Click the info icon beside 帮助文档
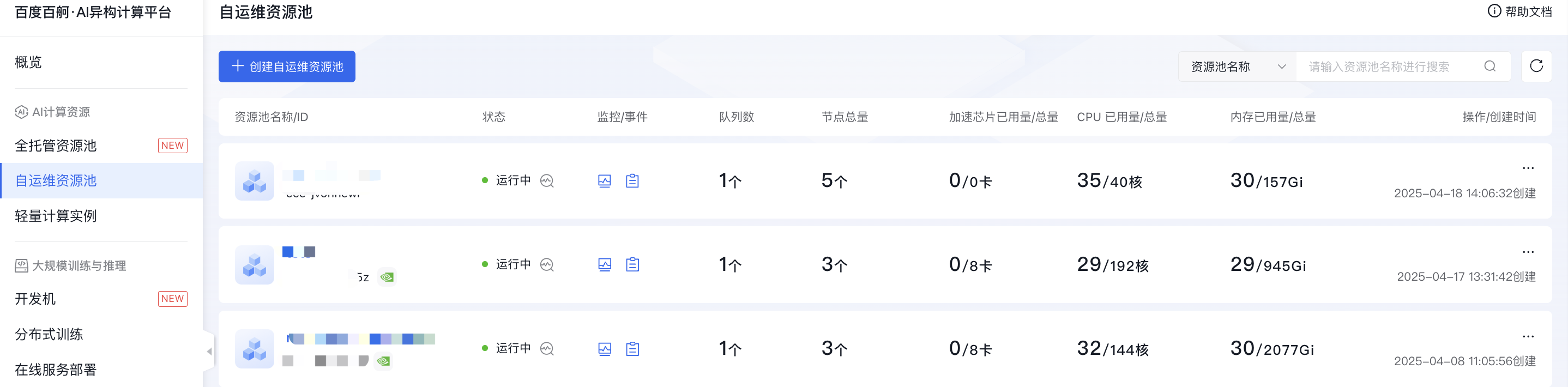 1494,11
